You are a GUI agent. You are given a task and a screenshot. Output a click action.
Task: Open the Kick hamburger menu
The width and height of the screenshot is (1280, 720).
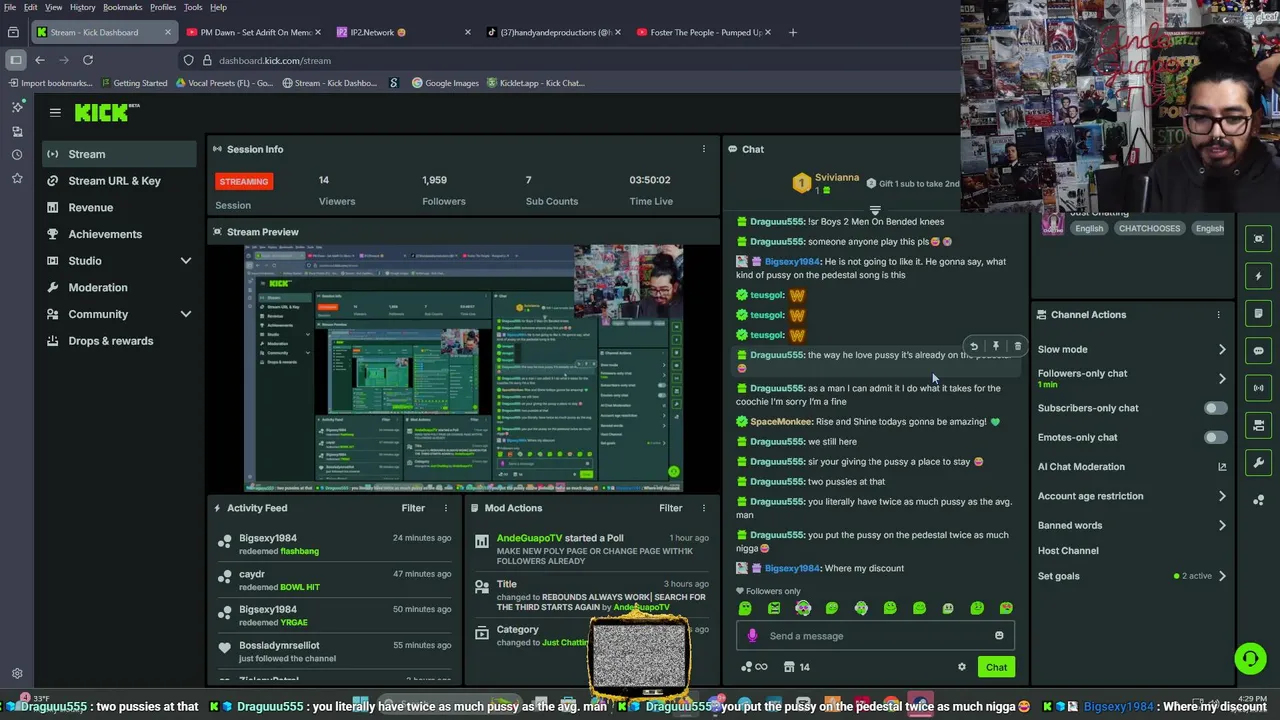pyautogui.click(x=55, y=113)
